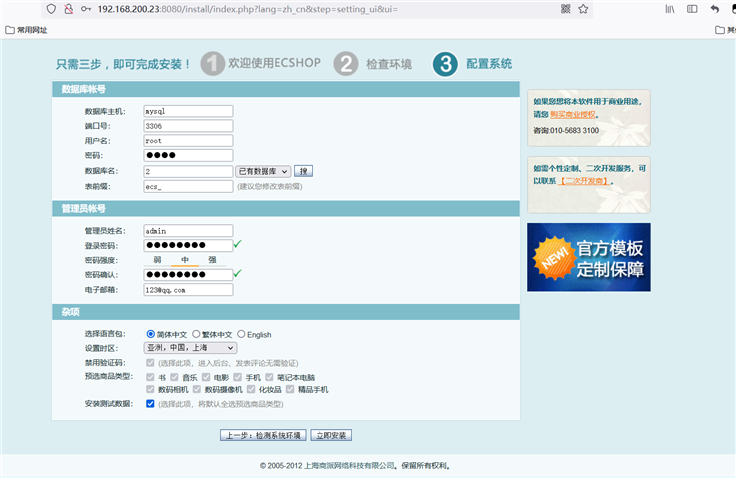The image size is (736, 478).
Task: Click step 3 circle 配置系统
Action: [445, 64]
